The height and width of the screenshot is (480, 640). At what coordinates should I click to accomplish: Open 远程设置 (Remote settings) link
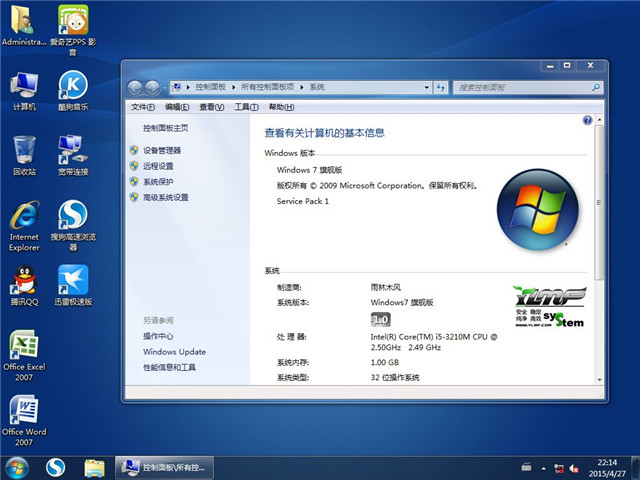coord(158,166)
